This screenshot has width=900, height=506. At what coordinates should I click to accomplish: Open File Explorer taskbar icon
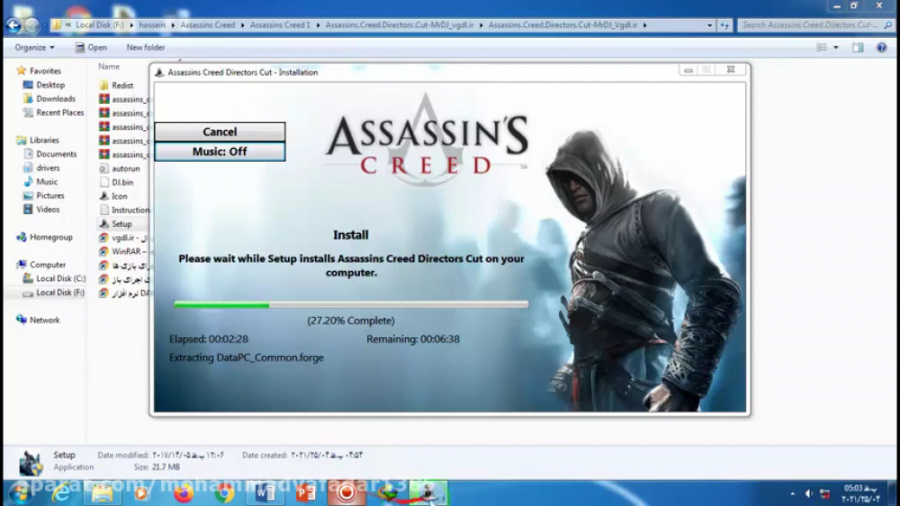[x=102, y=493]
